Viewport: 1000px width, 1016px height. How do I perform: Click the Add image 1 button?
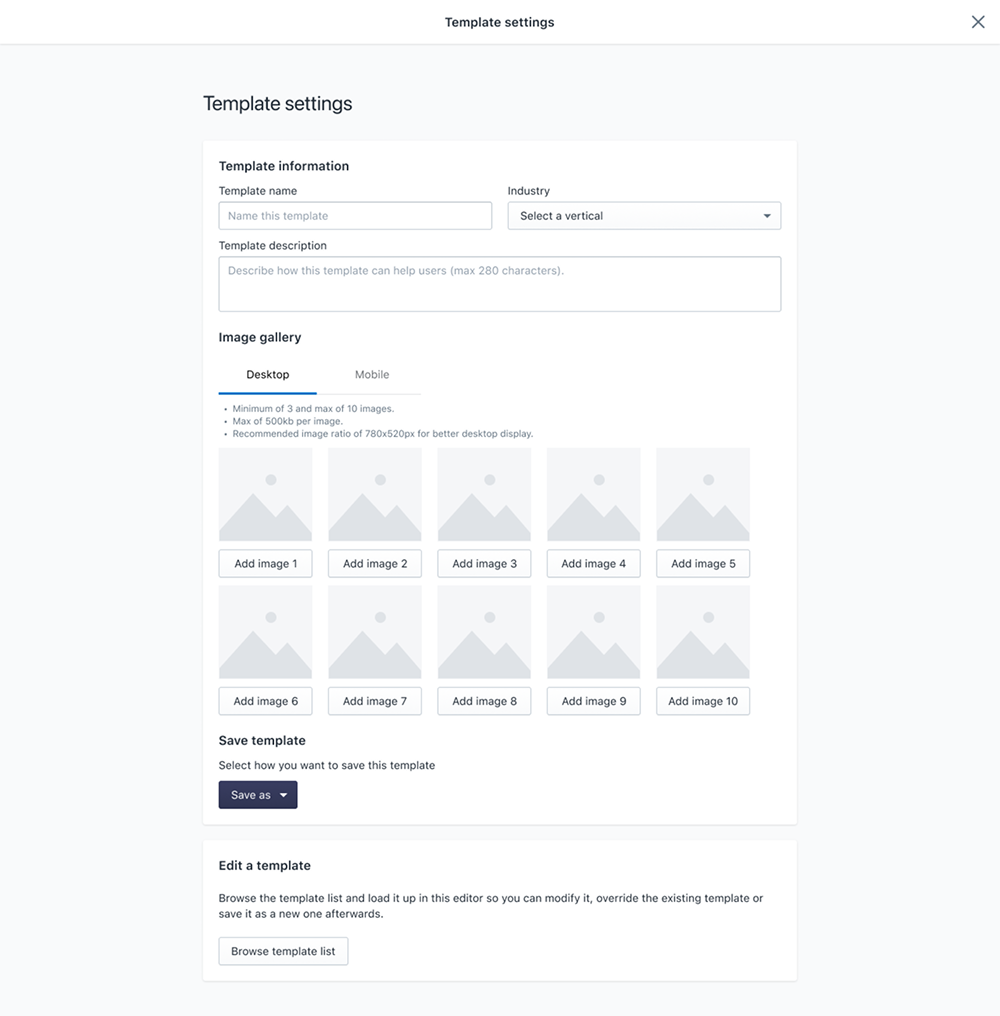(265, 563)
